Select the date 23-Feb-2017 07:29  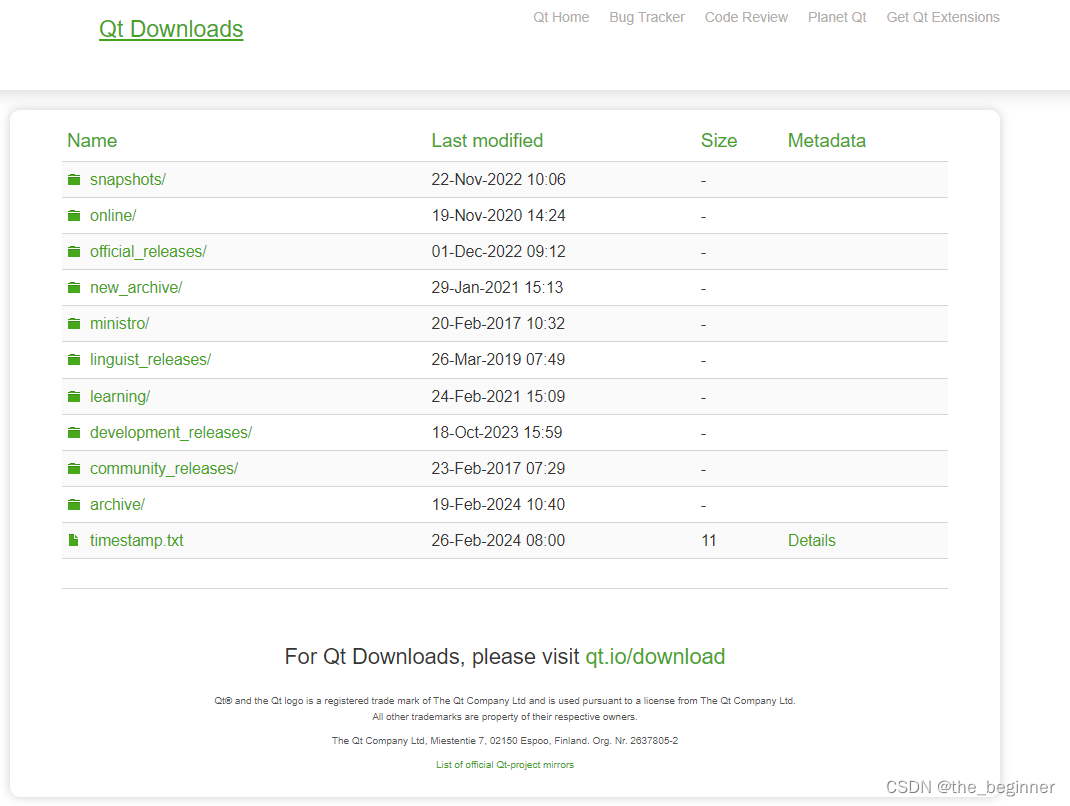pos(498,469)
